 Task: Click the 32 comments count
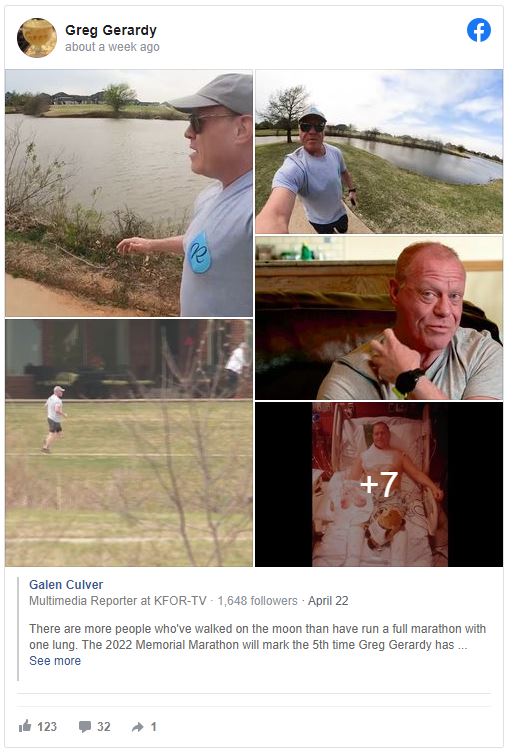pos(104,727)
